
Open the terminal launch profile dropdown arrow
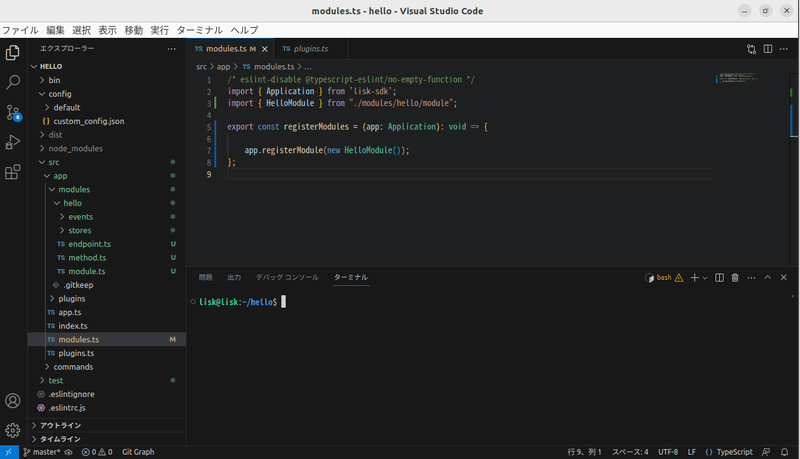click(x=705, y=278)
